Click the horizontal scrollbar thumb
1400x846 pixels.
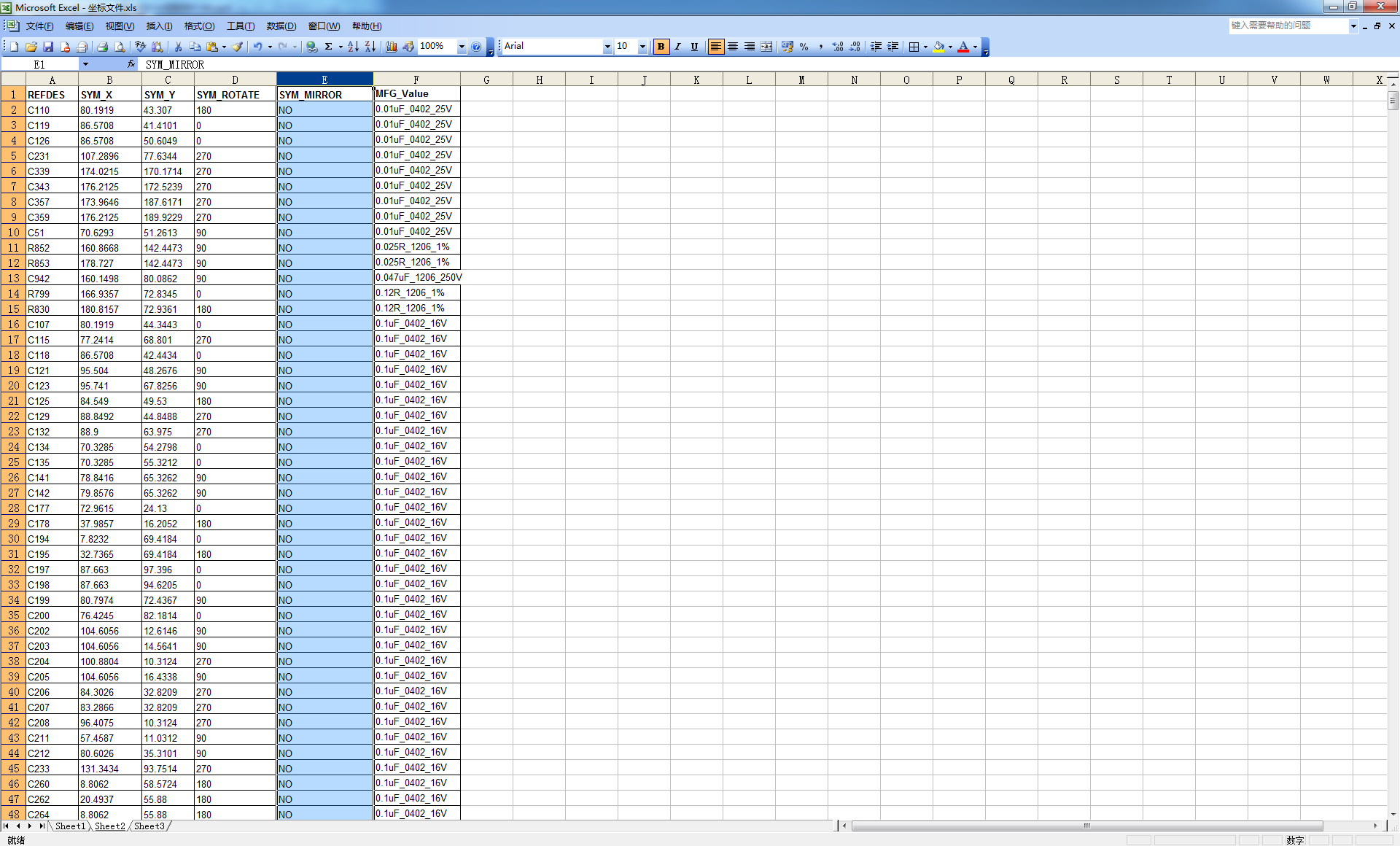coord(1086,826)
